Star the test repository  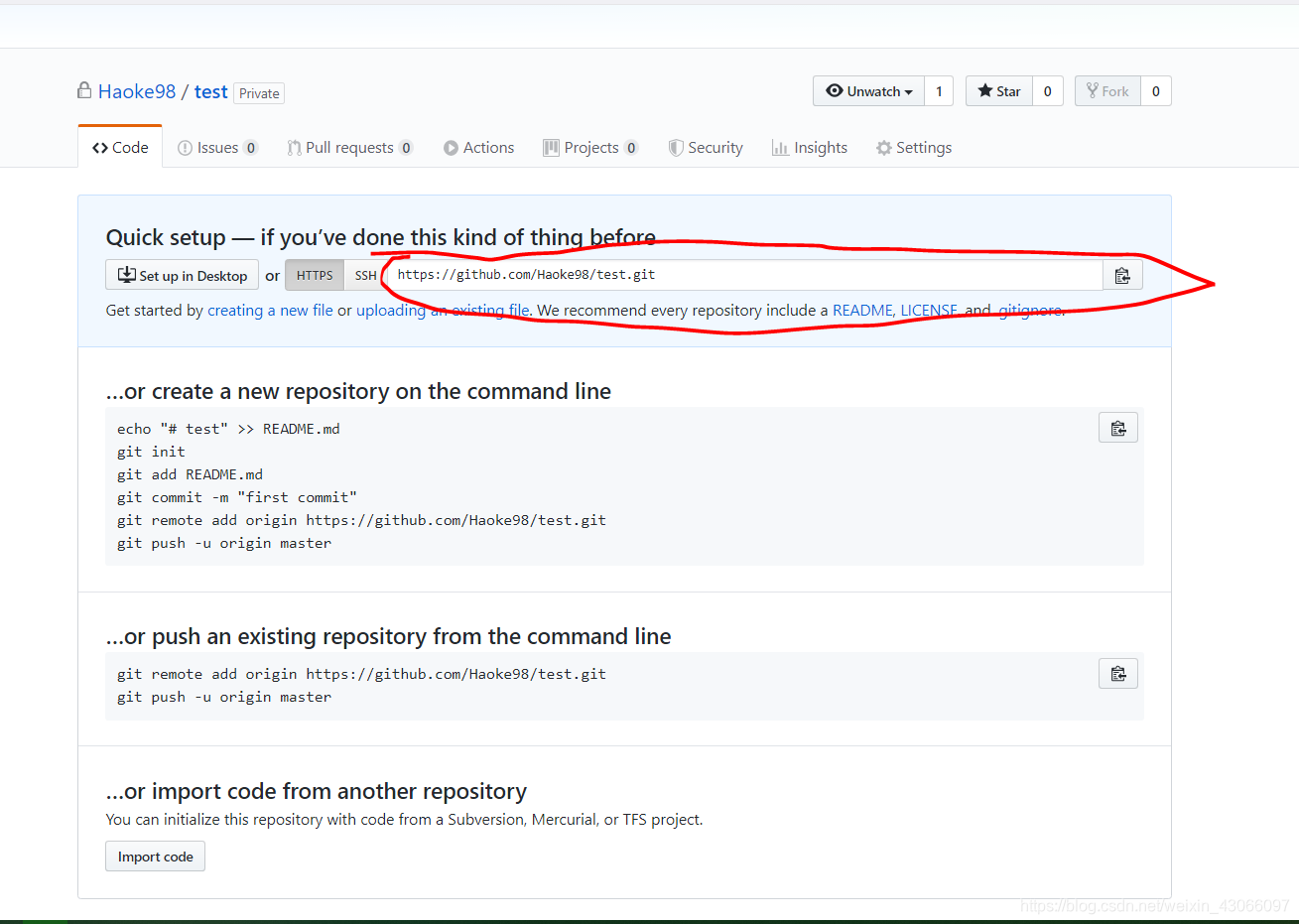(999, 91)
